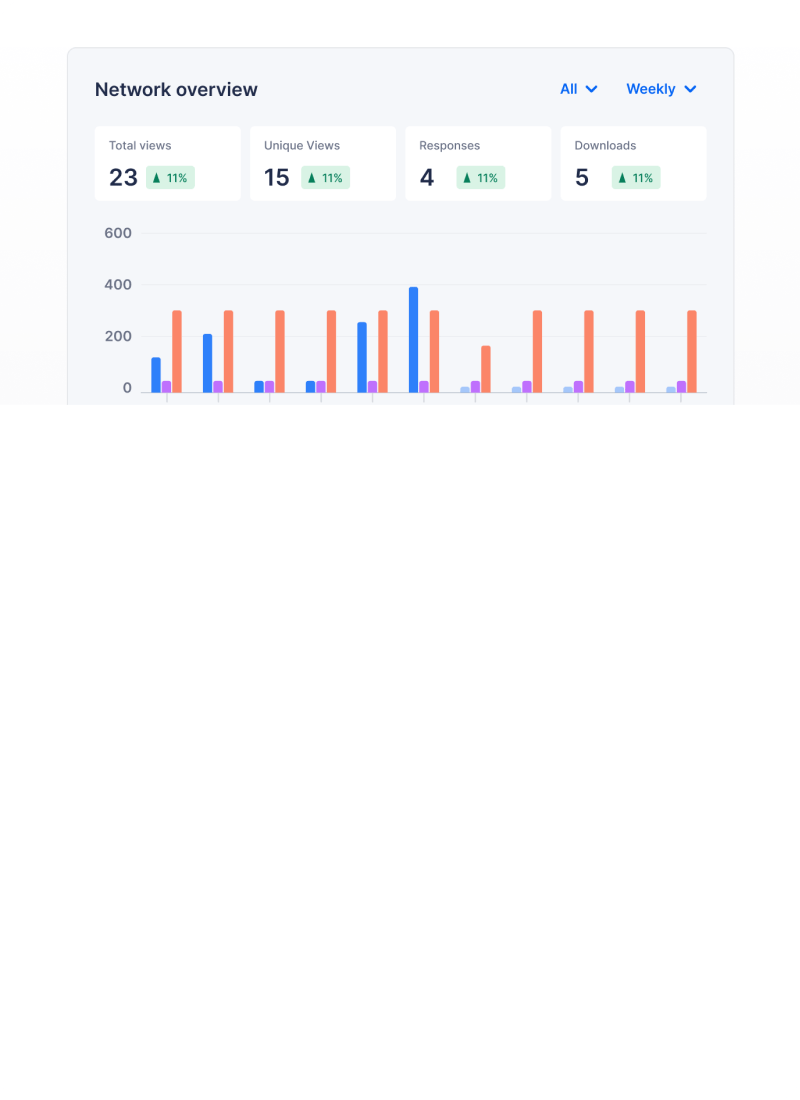
Task: Select the Downloads stat card
Action: (633, 163)
